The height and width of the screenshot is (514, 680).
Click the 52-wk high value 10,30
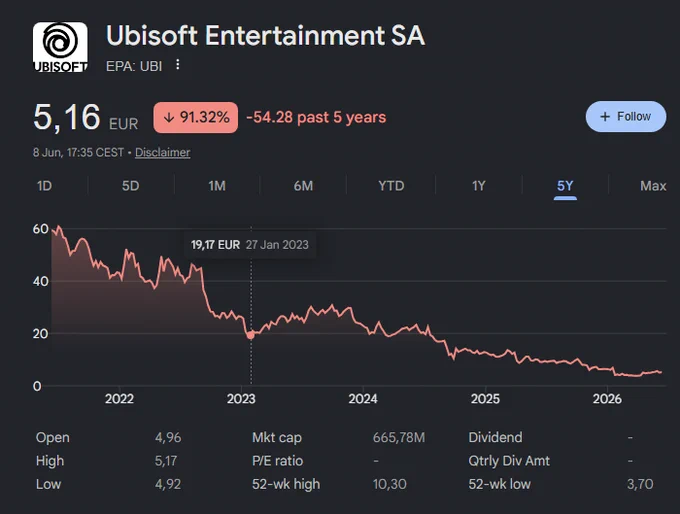point(389,484)
